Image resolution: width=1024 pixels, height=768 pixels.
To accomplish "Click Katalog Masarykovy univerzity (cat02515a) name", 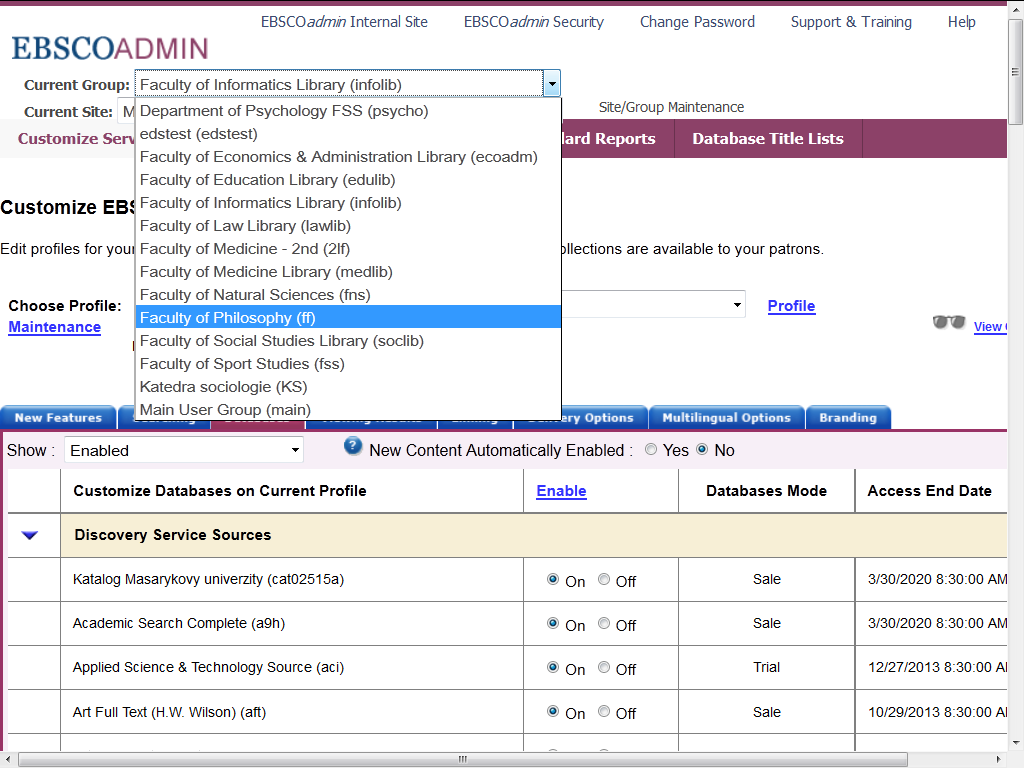I will tap(208, 579).
